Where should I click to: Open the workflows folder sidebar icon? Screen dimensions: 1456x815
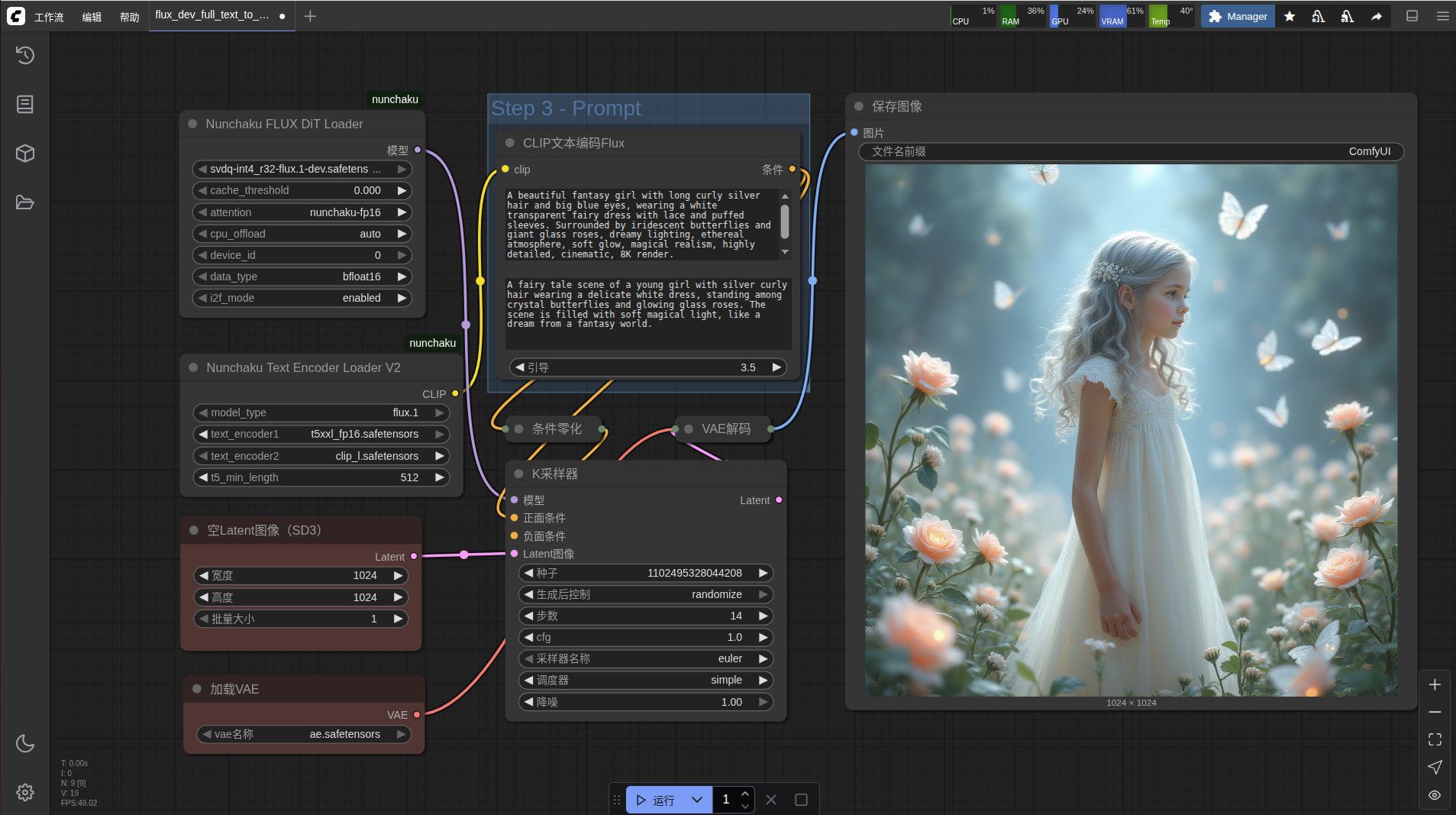pos(25,202)
